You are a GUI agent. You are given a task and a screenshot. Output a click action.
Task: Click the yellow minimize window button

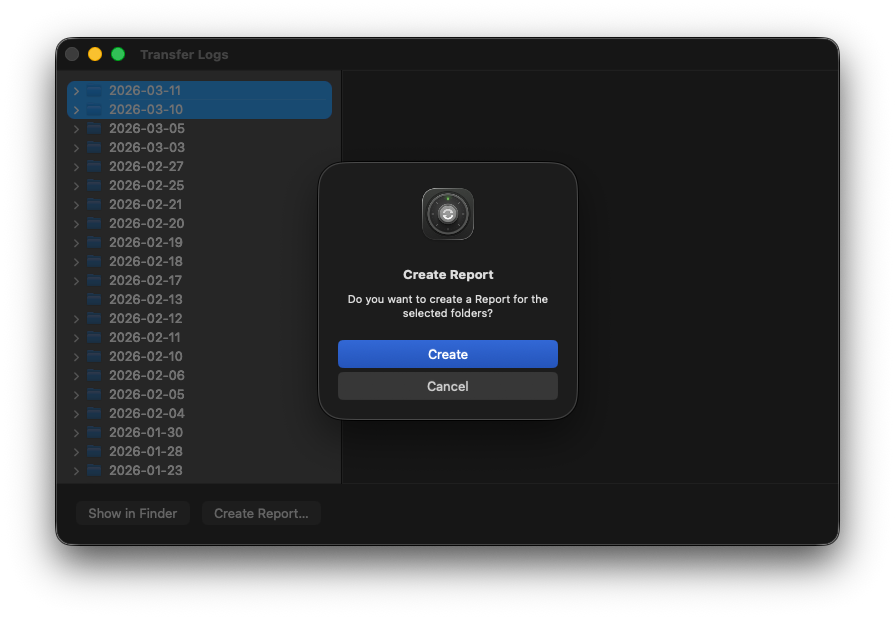point(95,54)
